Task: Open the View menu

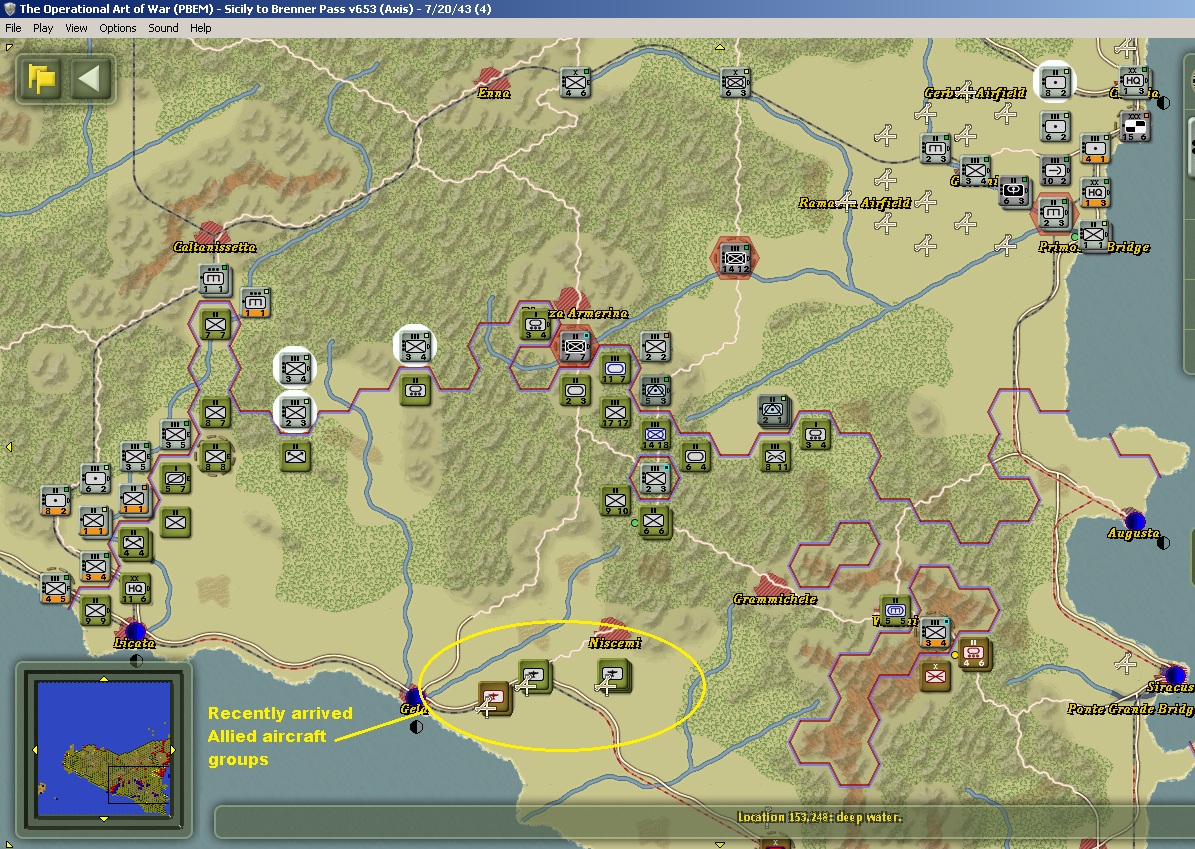Action: tap(76, 28)
